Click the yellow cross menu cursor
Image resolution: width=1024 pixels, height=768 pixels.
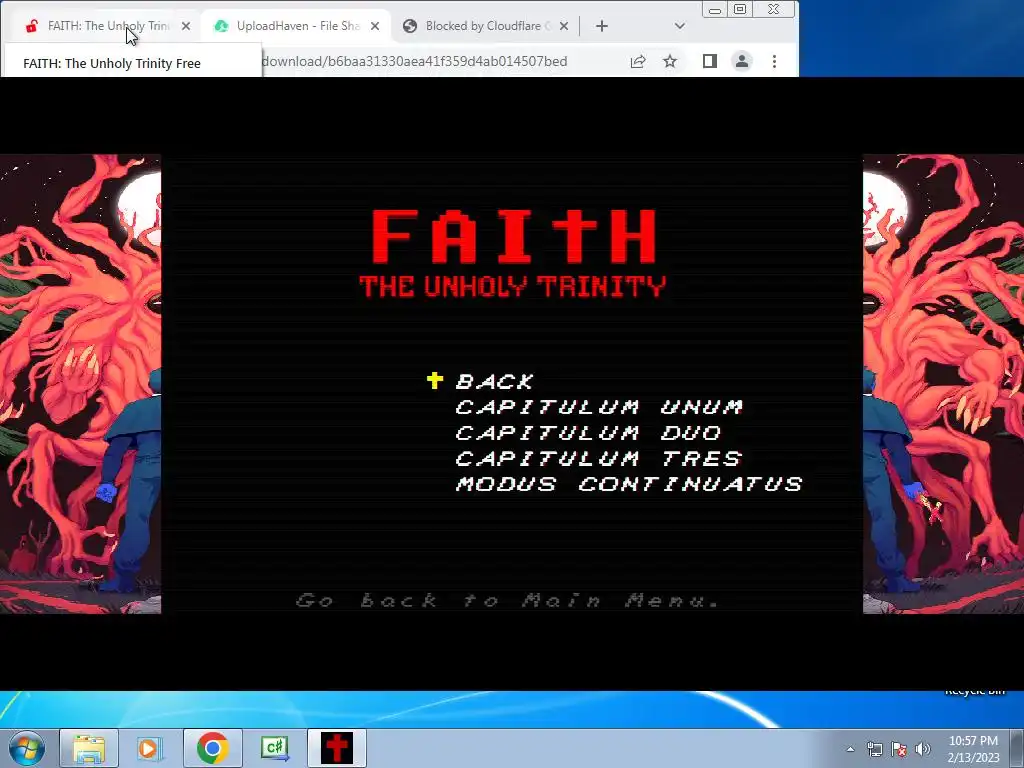(435, 380)
